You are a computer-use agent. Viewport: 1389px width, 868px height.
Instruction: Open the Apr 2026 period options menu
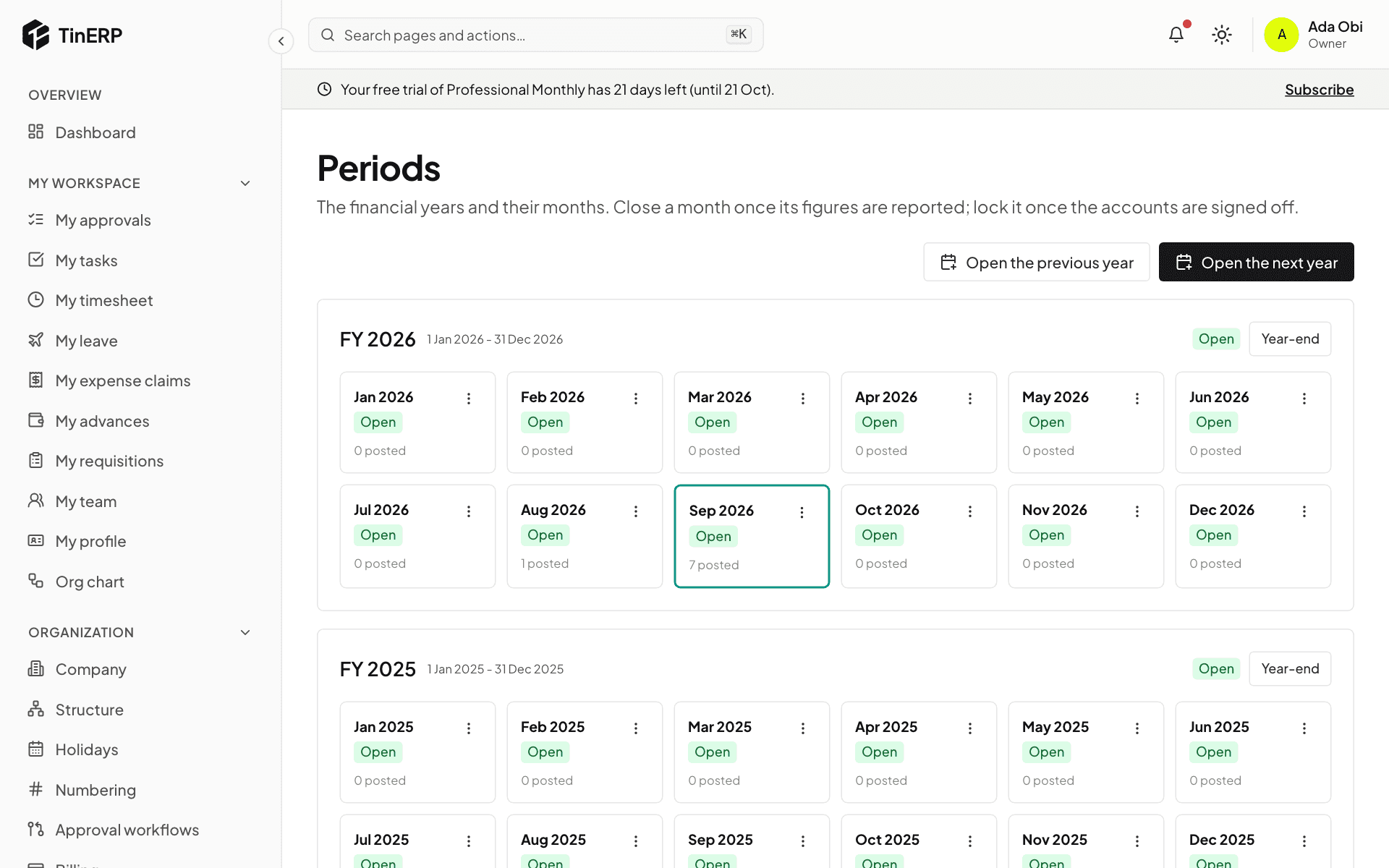970,399
